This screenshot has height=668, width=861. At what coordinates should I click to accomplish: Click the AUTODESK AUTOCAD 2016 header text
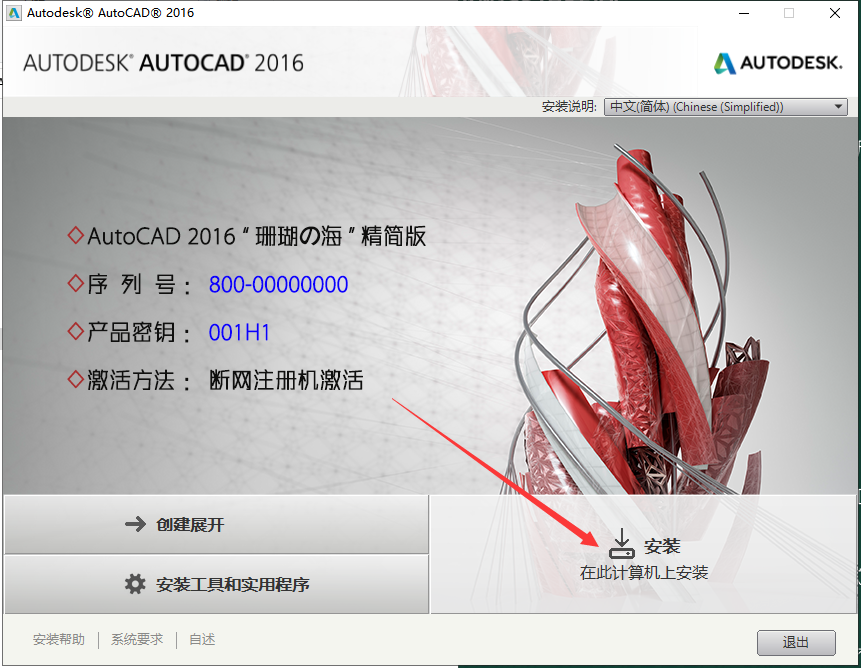[x=163, y=63]
